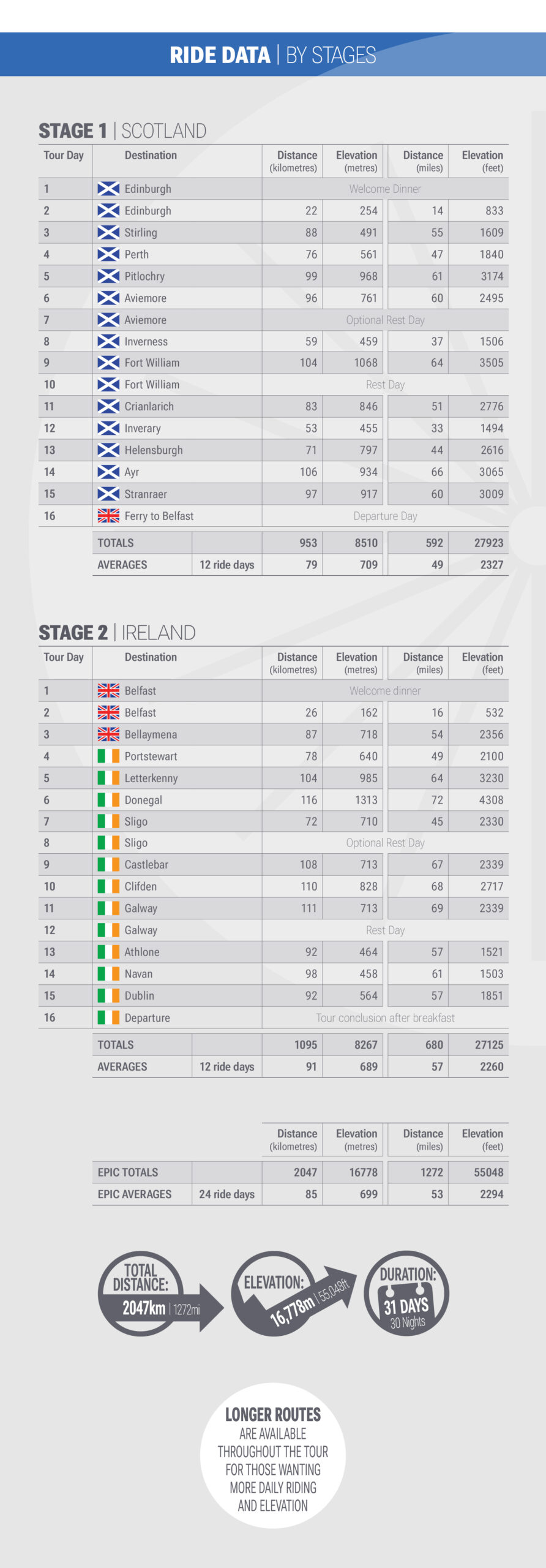Image resolution: width=546 pixels, height=1568 pixels.
Task: Click the Optional Rest Day cell for Aviemore
Action: coord(386,320)
